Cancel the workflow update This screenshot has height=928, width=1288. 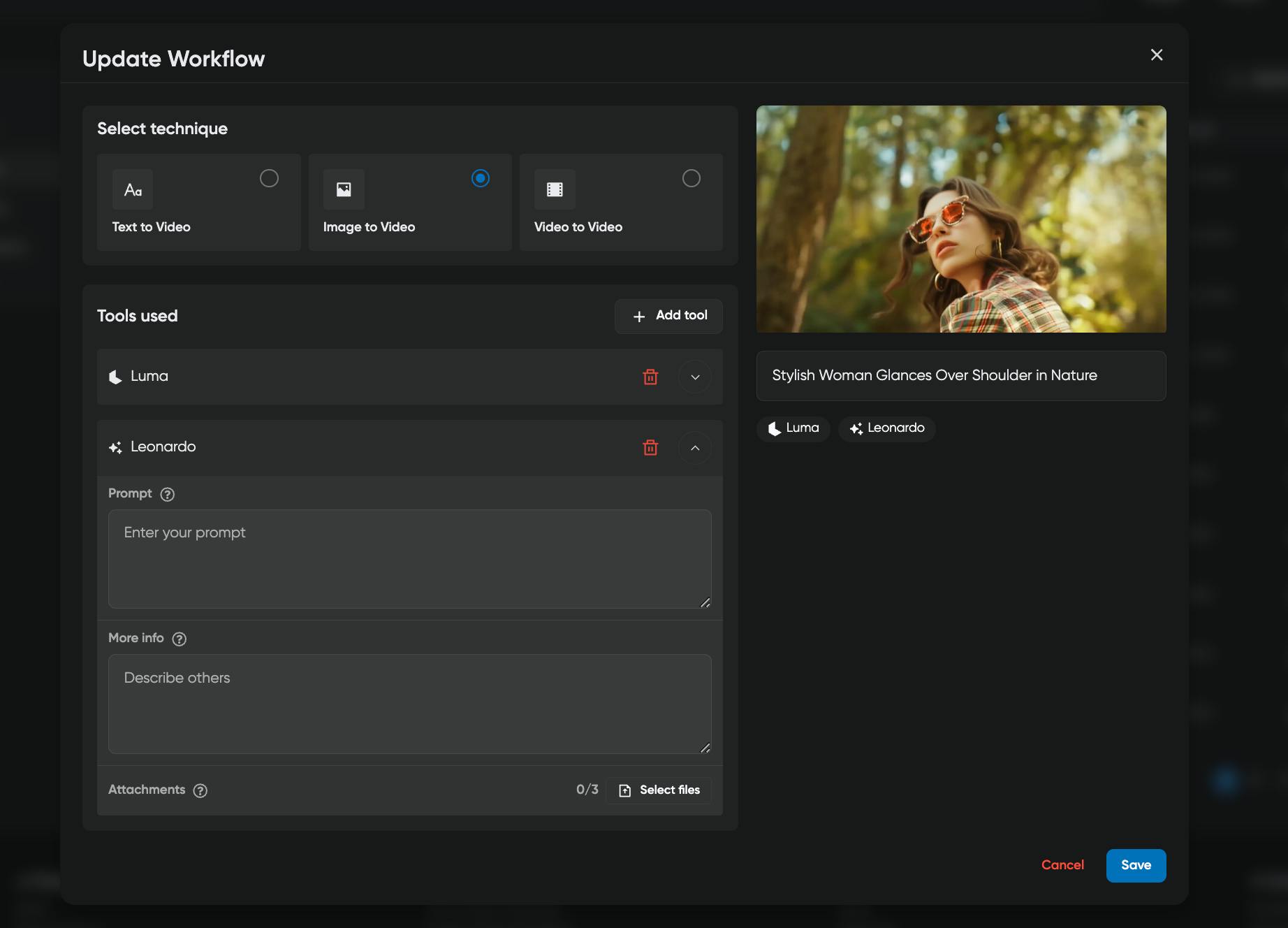pyautogui.click(x=1062, y=865)
